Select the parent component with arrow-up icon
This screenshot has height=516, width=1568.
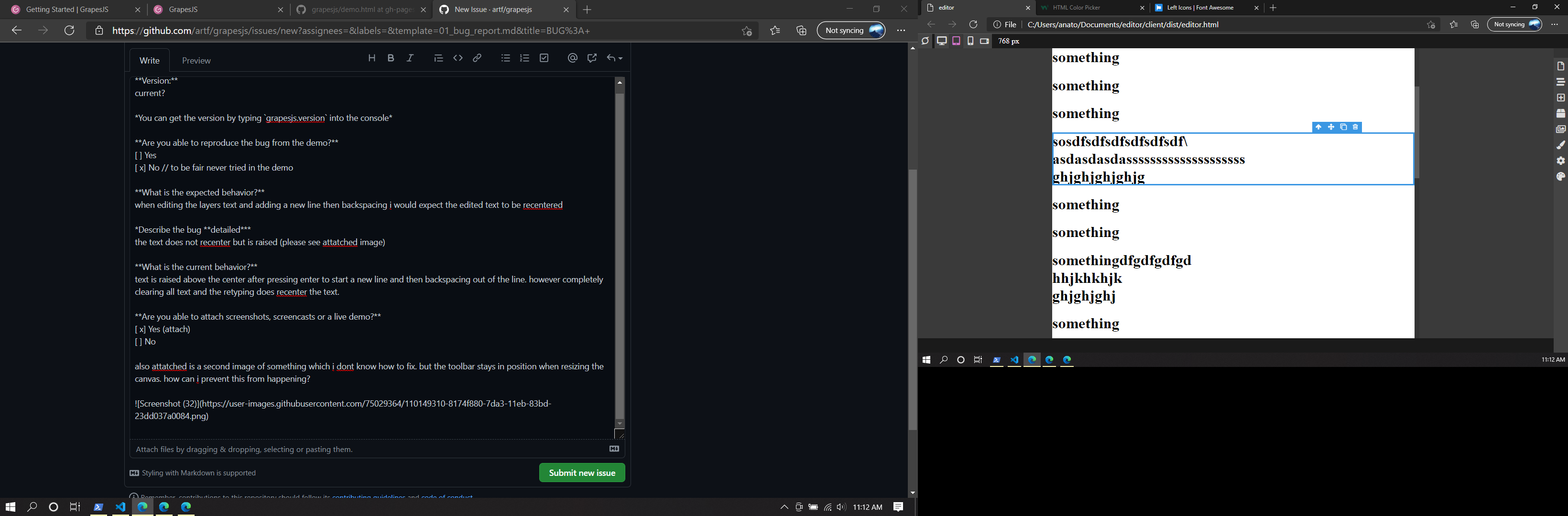[x=1318, y=127]
